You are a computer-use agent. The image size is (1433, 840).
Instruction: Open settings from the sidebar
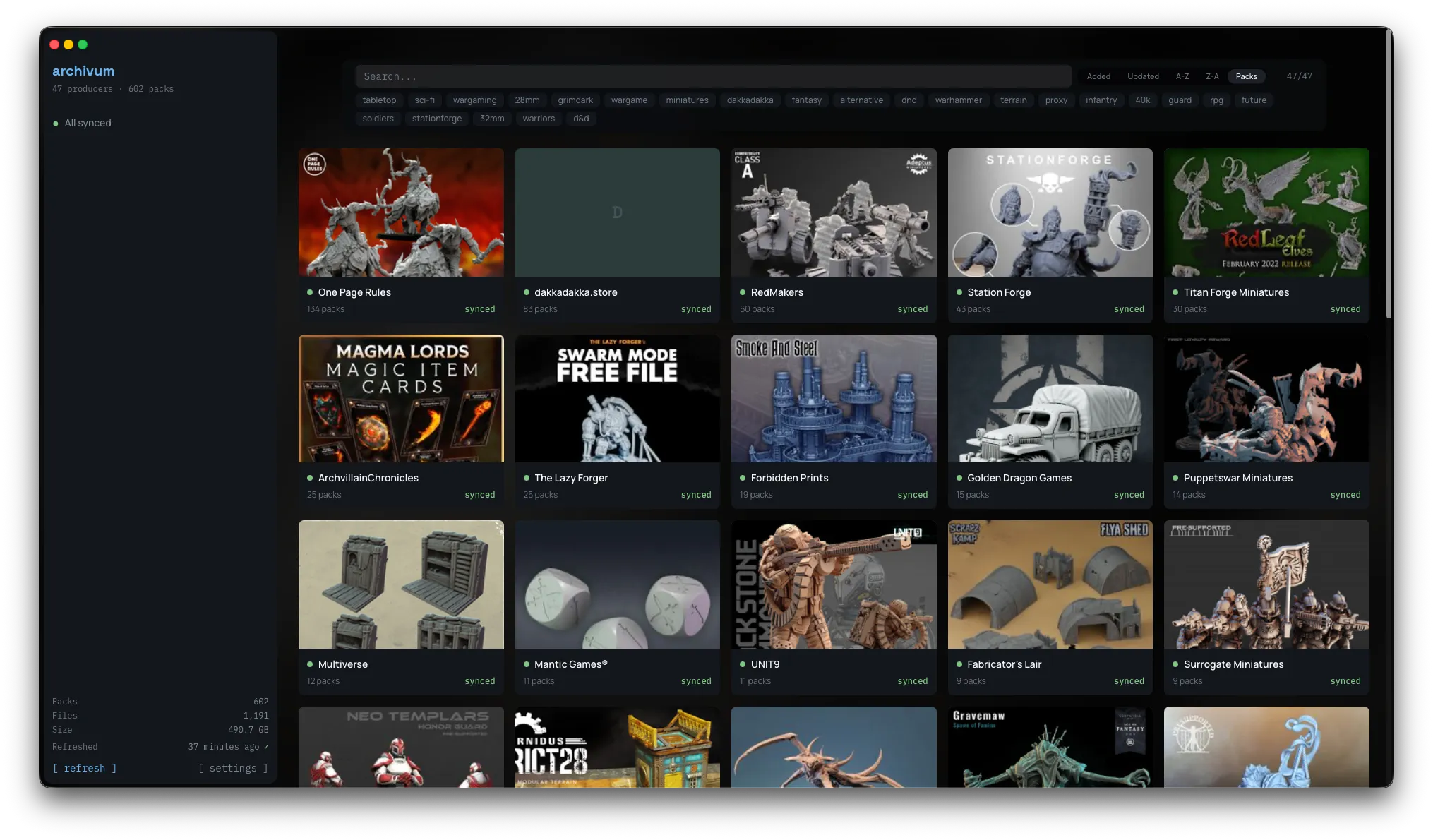coord(233,768)
